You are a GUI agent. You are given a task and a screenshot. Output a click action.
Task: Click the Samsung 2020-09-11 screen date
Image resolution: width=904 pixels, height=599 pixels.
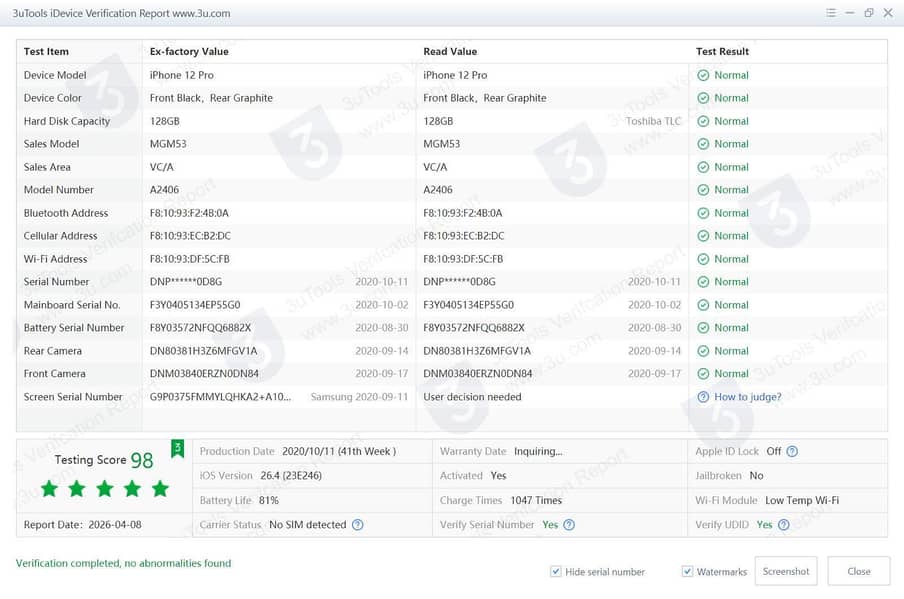click(x=359, y=397)
